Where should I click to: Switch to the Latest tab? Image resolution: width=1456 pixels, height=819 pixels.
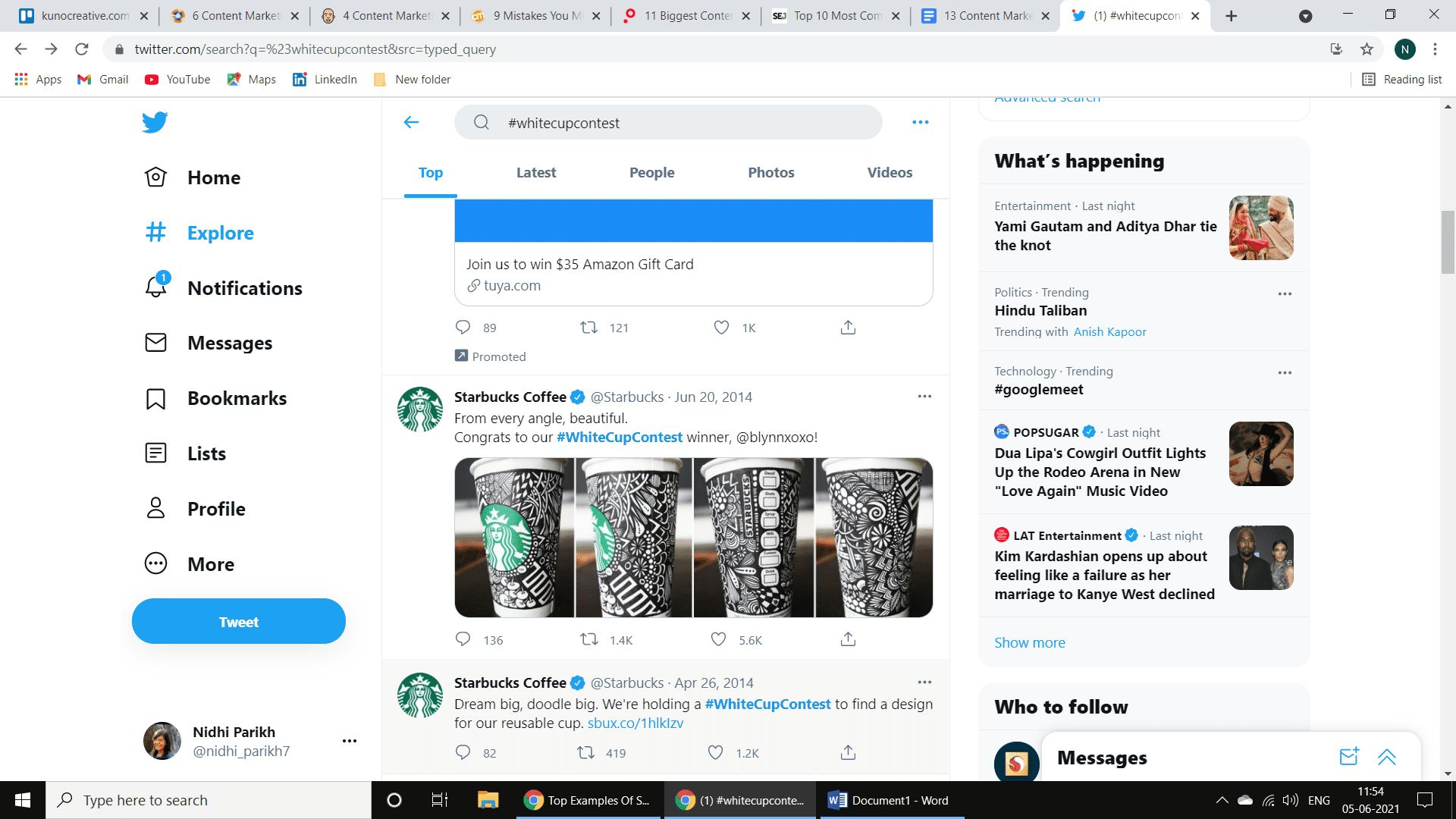click(536, 173)
